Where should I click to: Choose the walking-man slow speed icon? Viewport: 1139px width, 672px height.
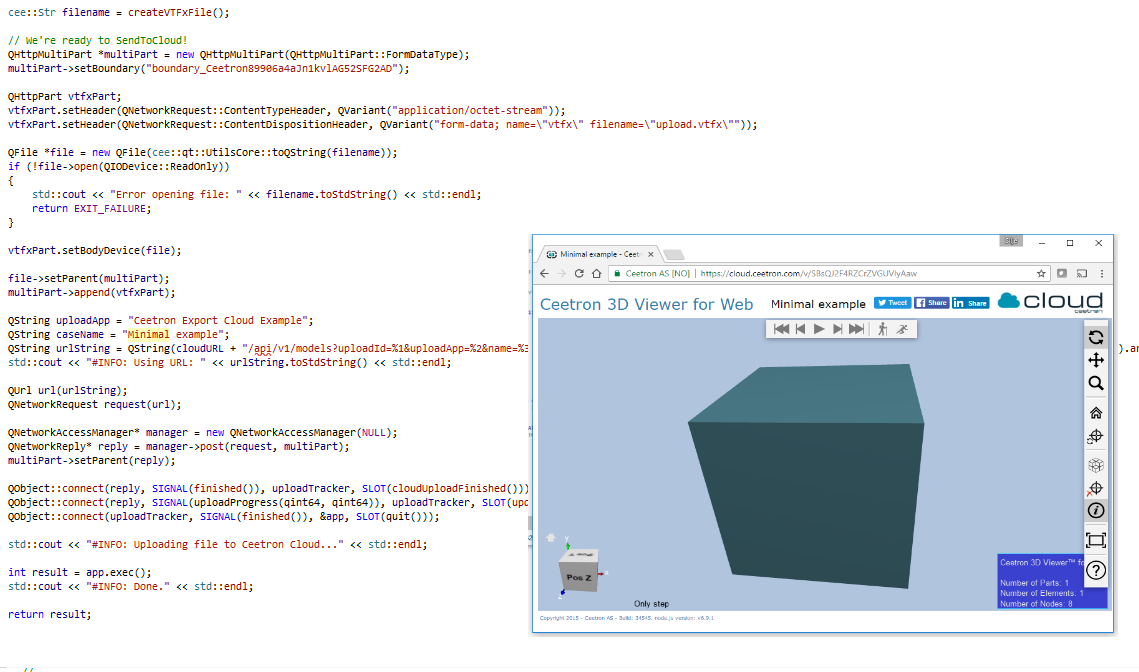coord(882,329)
